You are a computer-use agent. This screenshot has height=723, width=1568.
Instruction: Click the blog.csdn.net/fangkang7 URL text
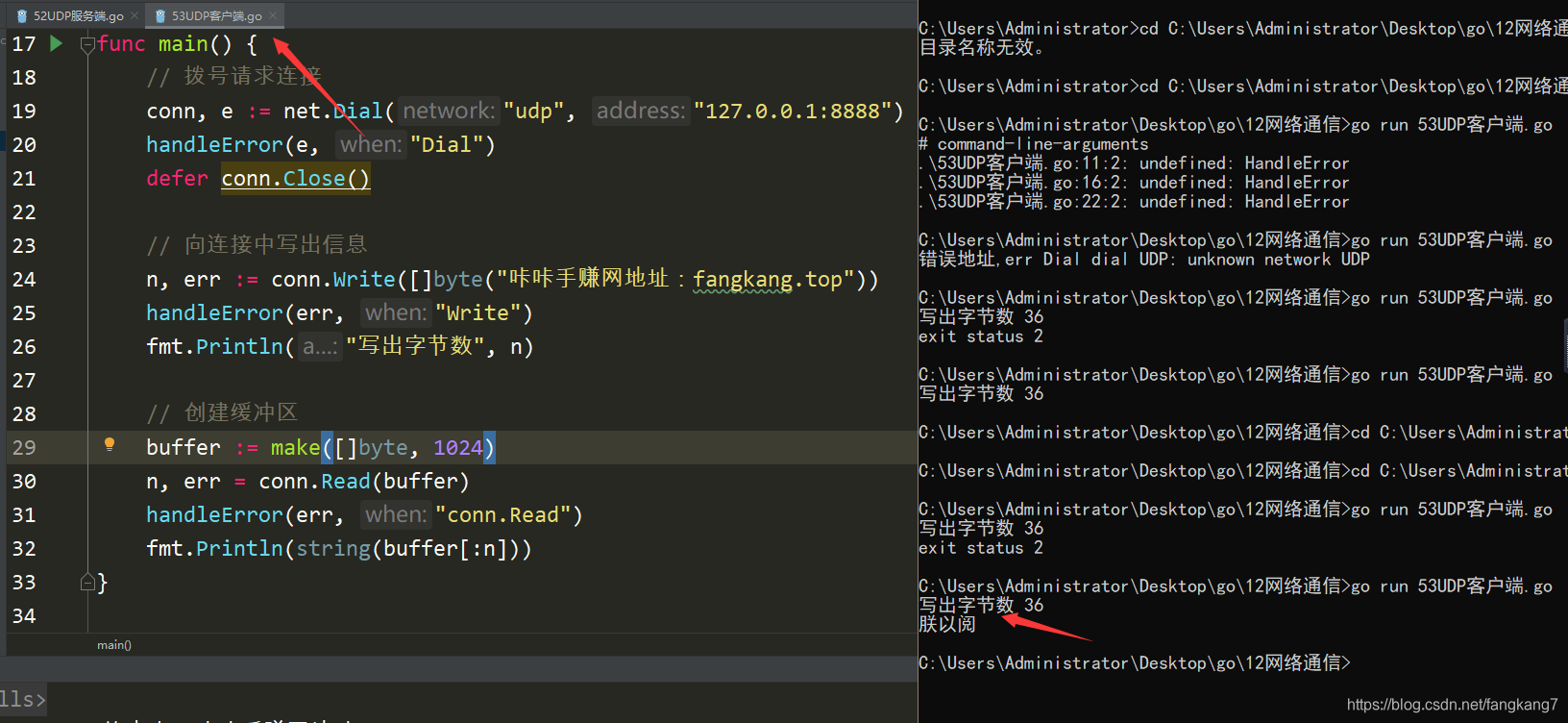(1452, 705)
